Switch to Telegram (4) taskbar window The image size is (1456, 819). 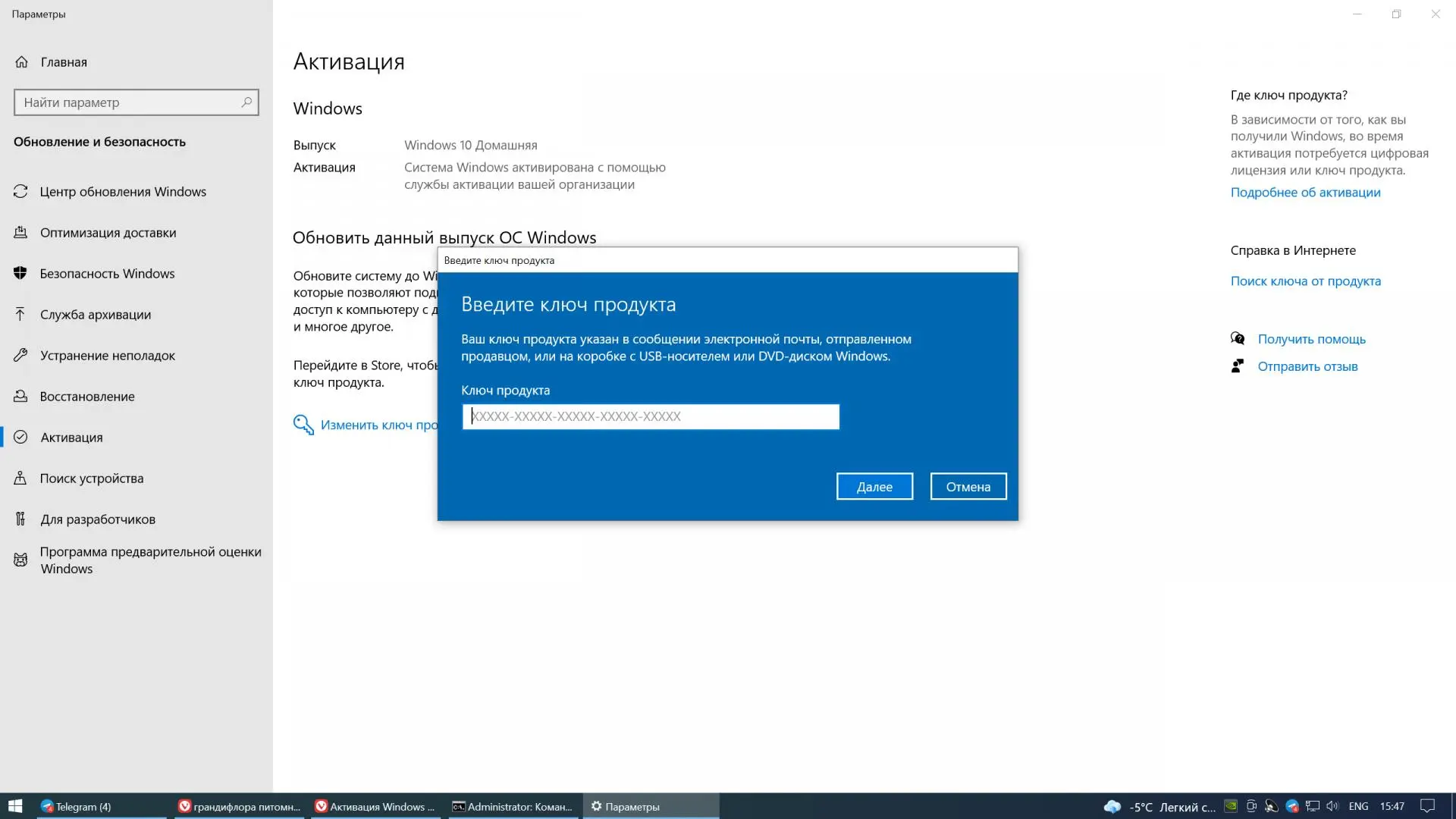100,806
